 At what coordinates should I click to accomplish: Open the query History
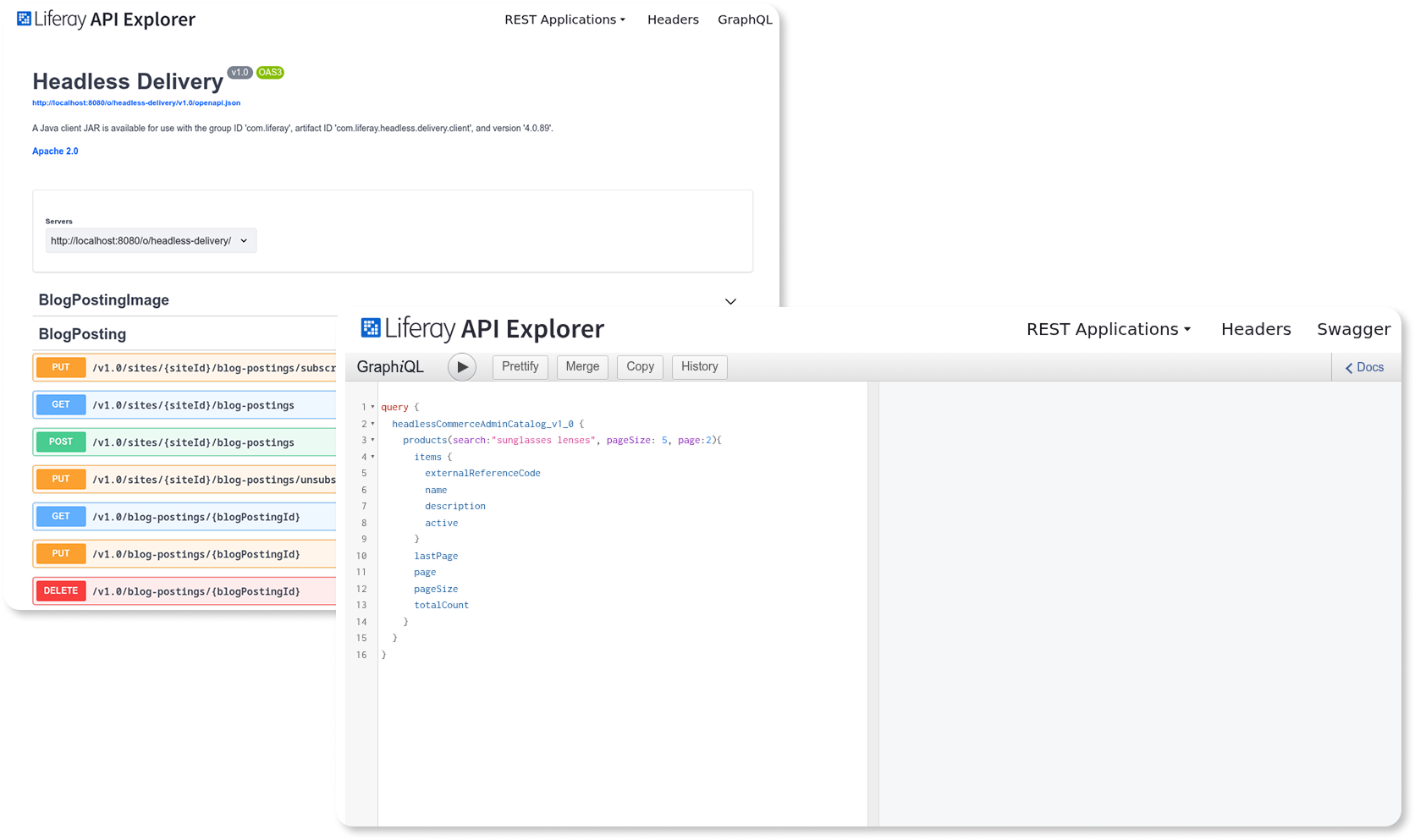(699, 366)
